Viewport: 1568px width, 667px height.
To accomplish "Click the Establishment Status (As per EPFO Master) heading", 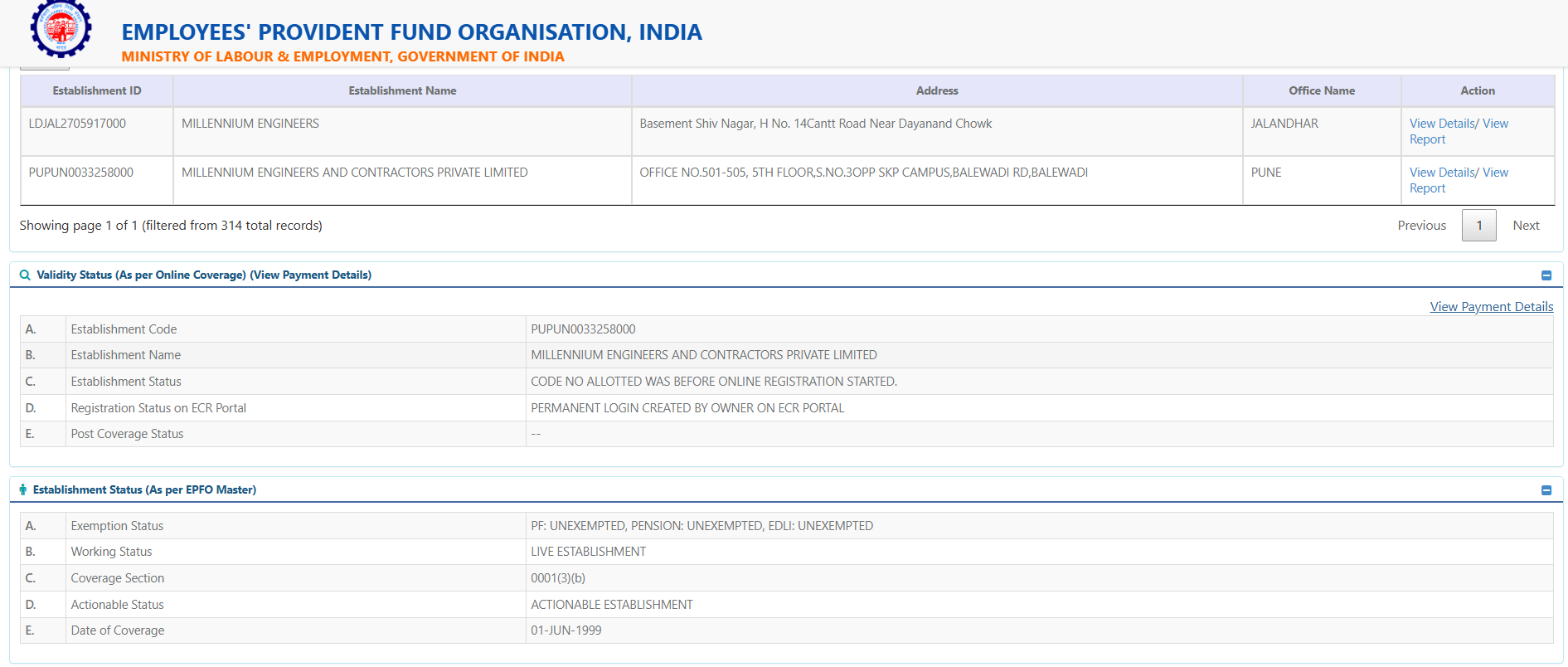I will 144,490.
